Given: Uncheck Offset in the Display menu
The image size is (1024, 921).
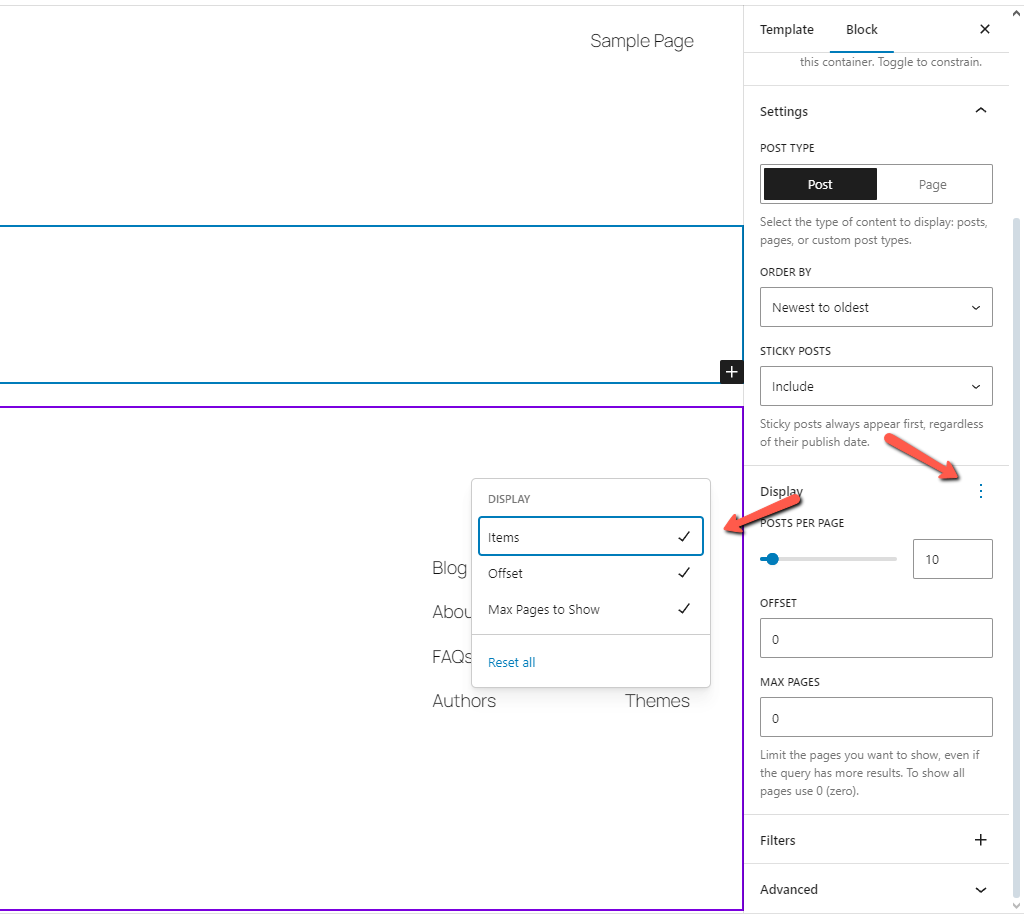Looking at the screenshot, I should coord(589,573).
